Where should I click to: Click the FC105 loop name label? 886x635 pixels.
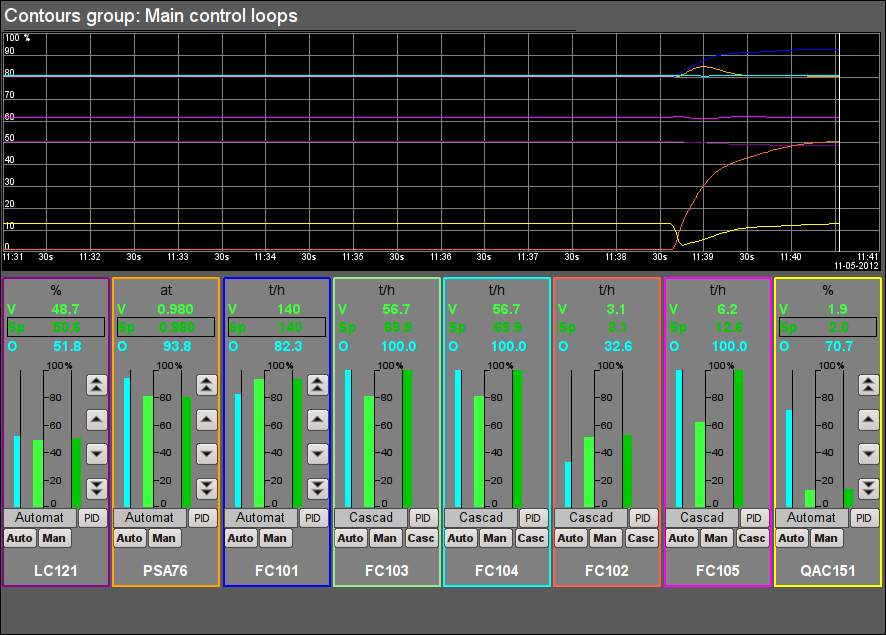tap(718, 571)
